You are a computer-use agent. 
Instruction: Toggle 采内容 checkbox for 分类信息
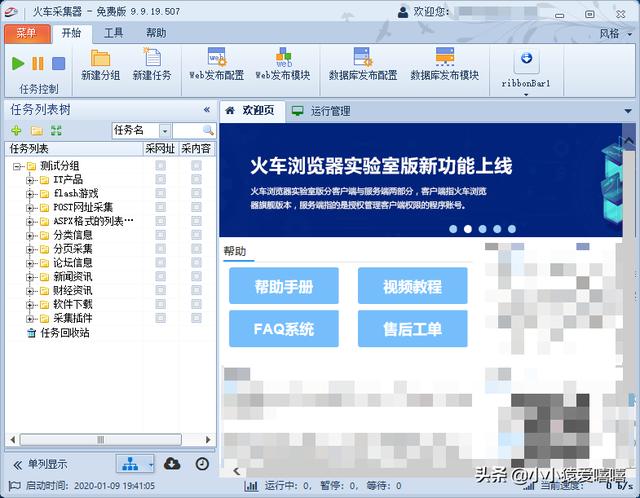pos(196,235)
